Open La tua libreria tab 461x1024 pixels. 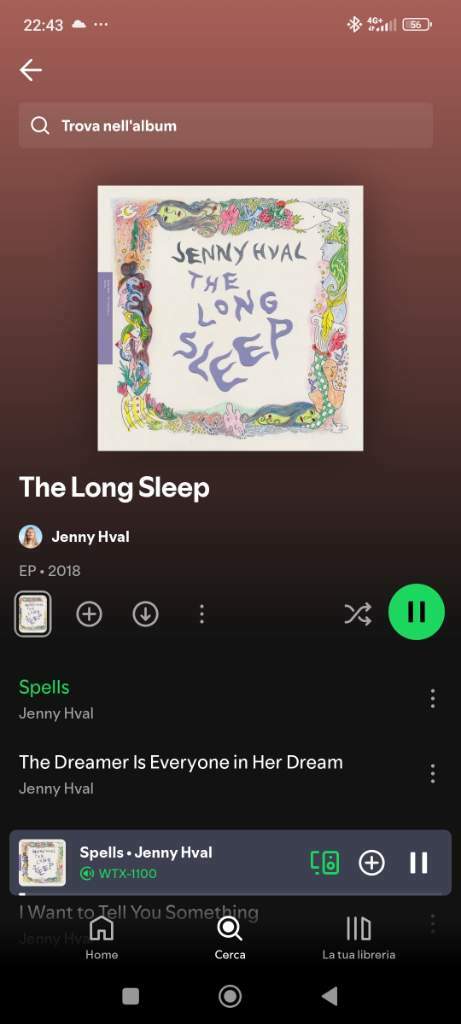click(358, 938)
